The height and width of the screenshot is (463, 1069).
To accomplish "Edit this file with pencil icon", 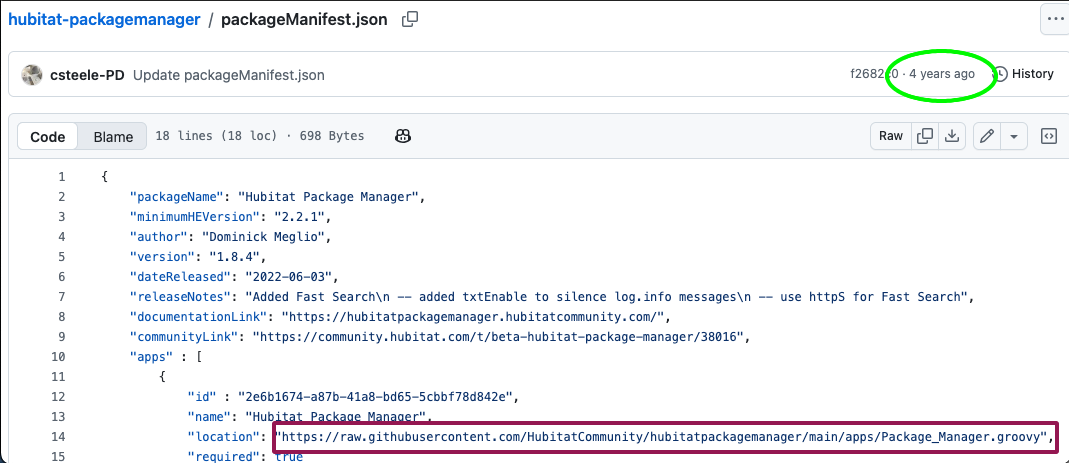I will pos(986,136).
